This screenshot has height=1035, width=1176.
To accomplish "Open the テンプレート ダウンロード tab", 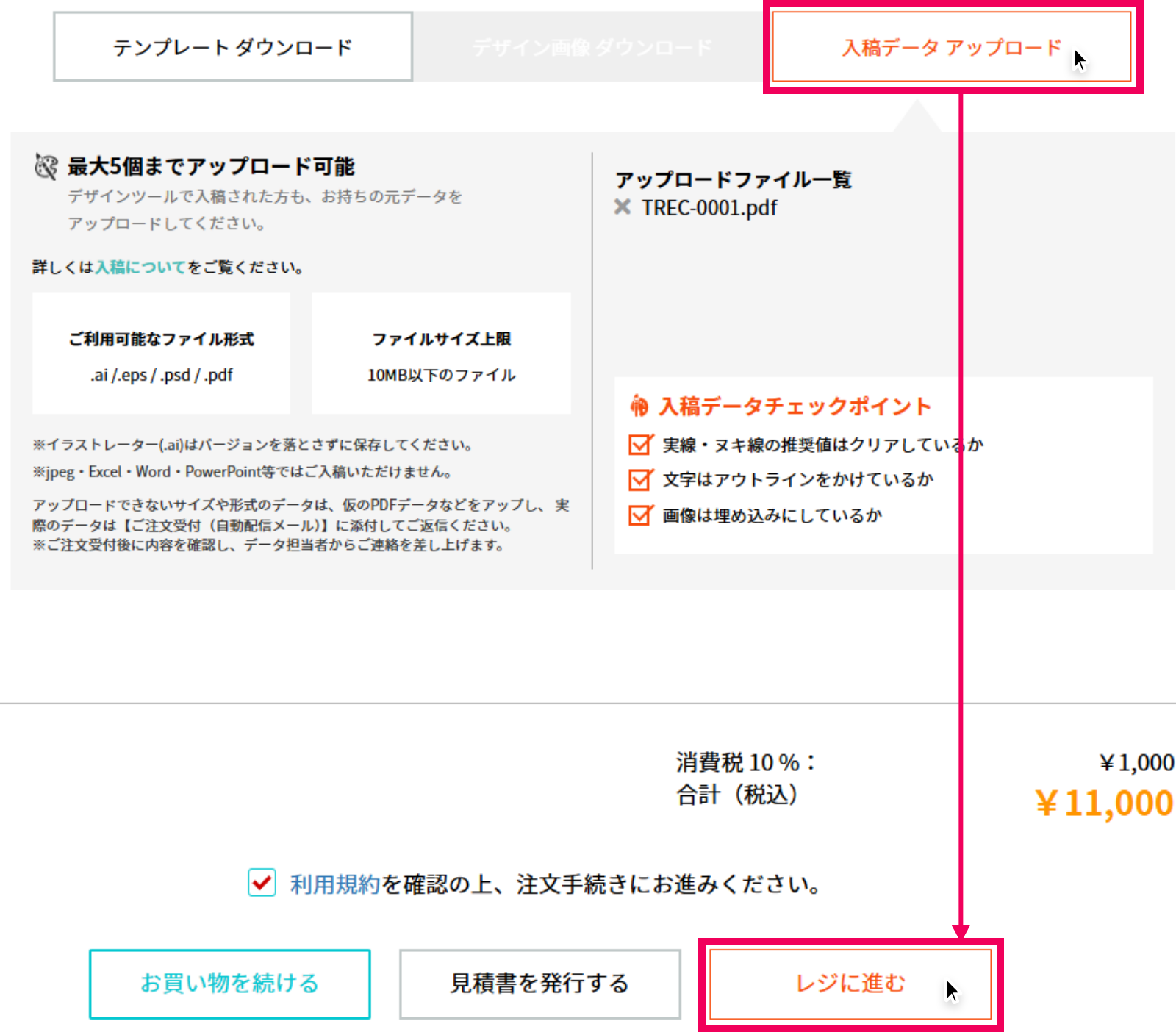I will (x=233, y=47).
